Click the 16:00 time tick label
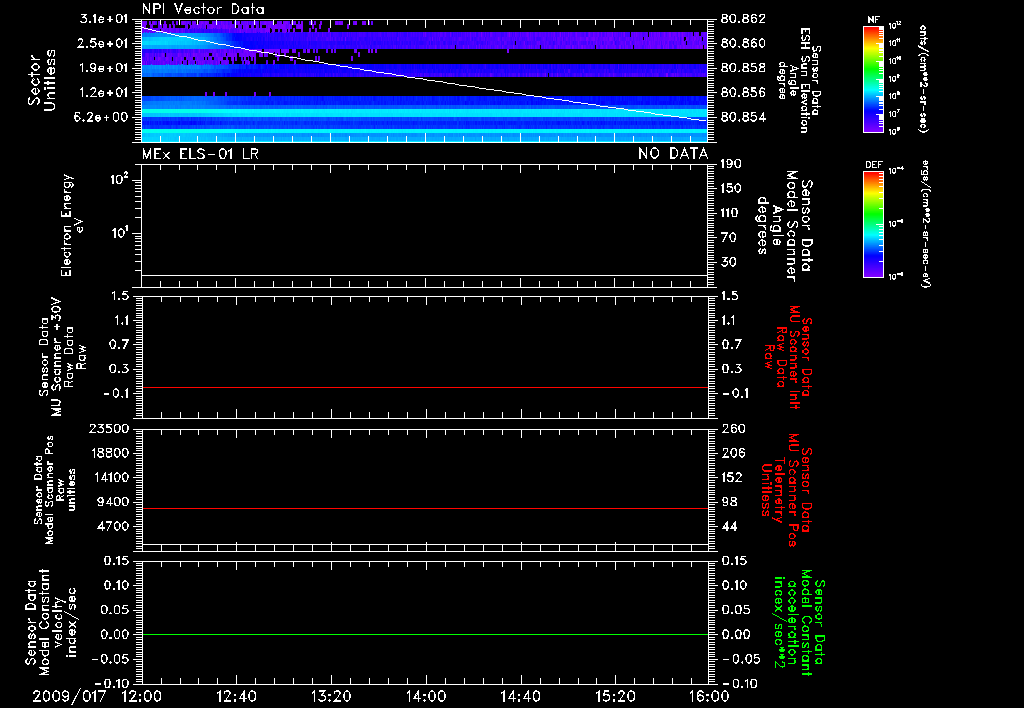Viewport: 1024px width, 708px height. pos(709,696)
